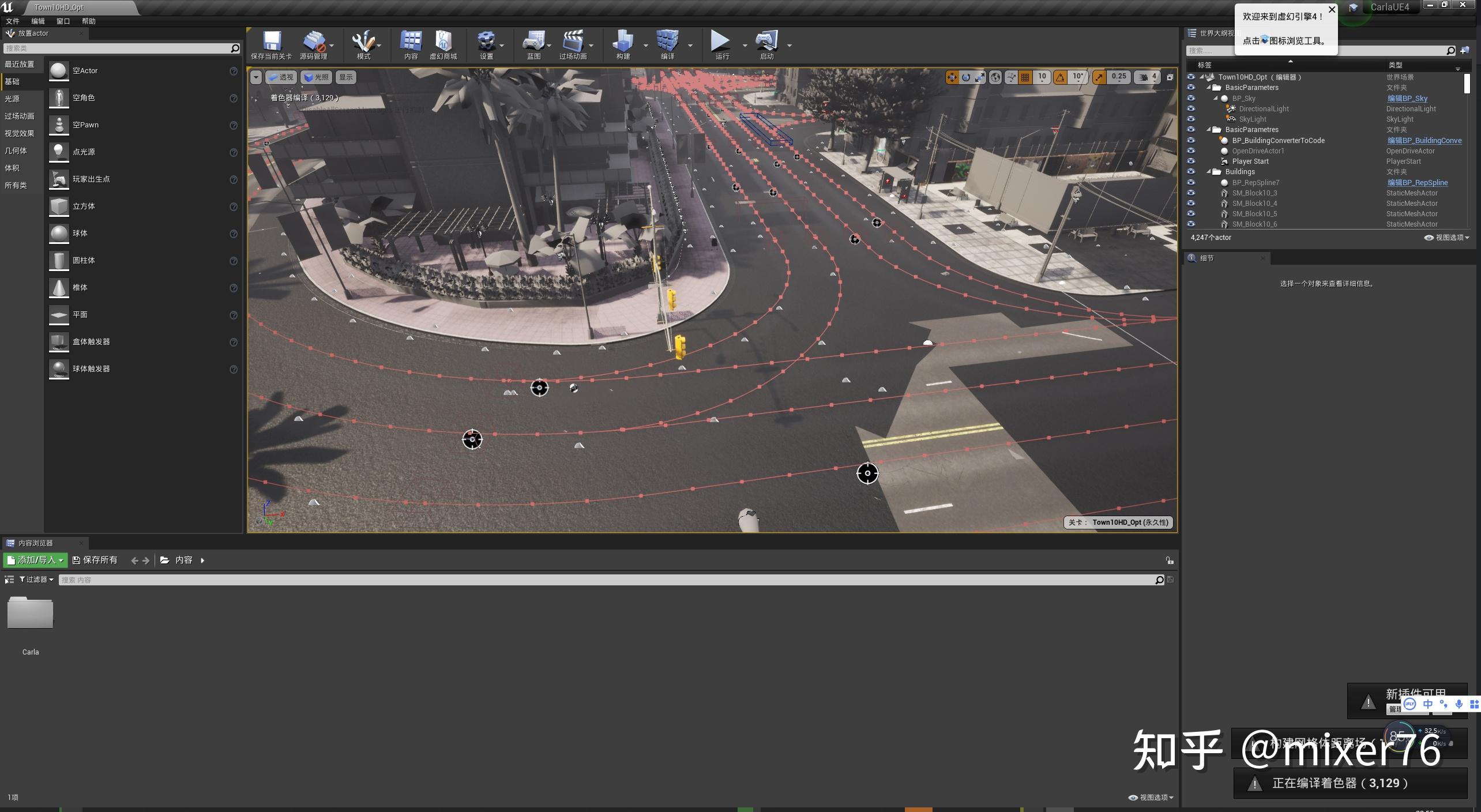Click the 光照 lit view mode button

316,77
